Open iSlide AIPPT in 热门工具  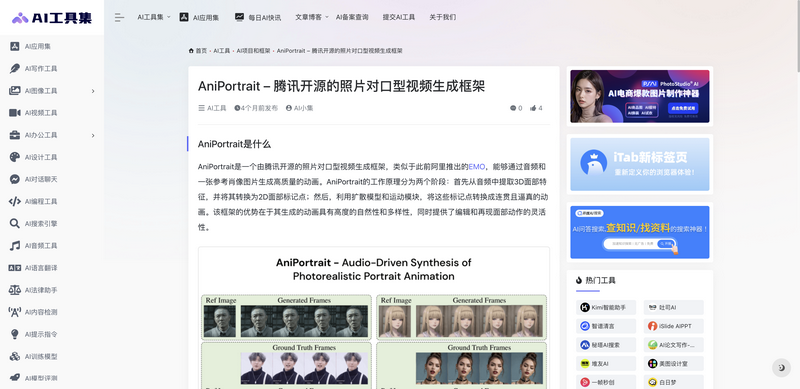point(673,326)
